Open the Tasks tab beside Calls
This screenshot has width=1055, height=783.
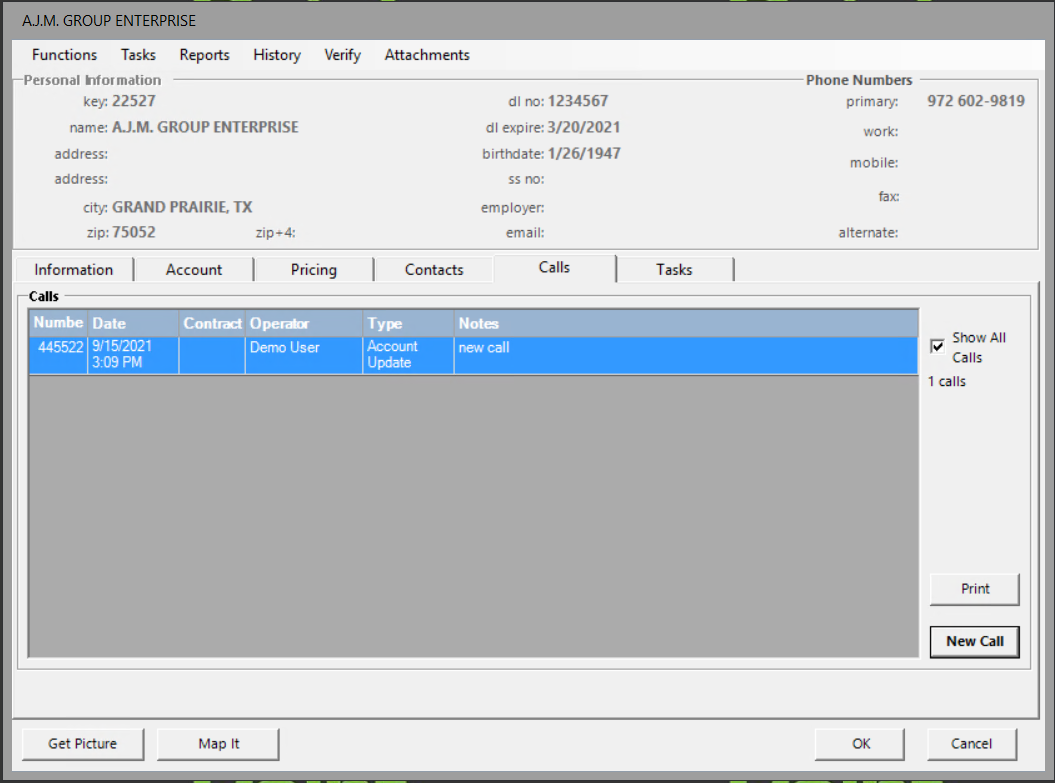point(674,270)
